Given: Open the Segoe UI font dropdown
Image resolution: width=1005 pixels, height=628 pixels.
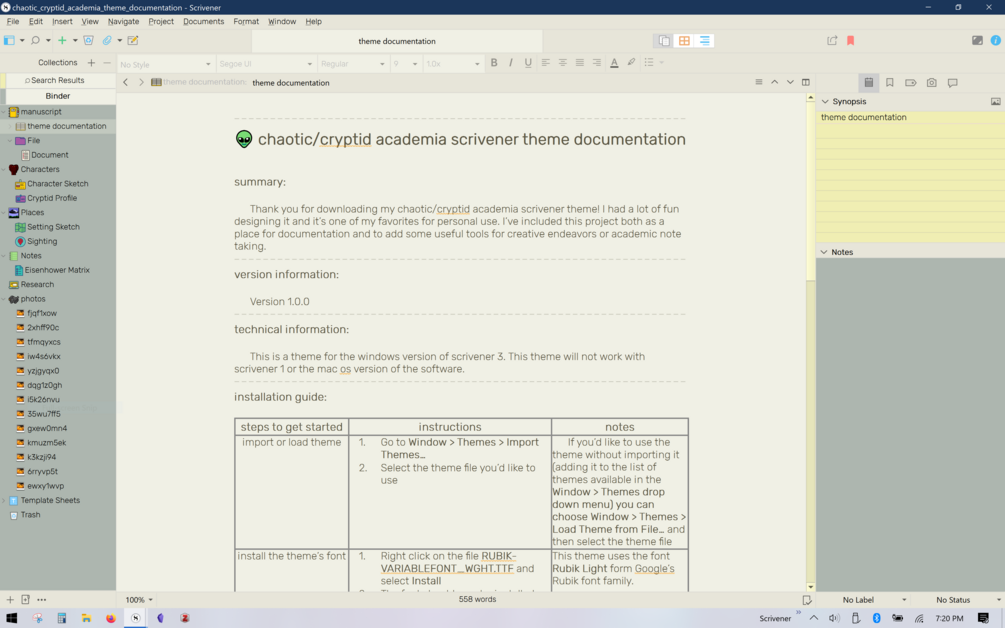Looking at the screenshot, I should tap(266, 64).
